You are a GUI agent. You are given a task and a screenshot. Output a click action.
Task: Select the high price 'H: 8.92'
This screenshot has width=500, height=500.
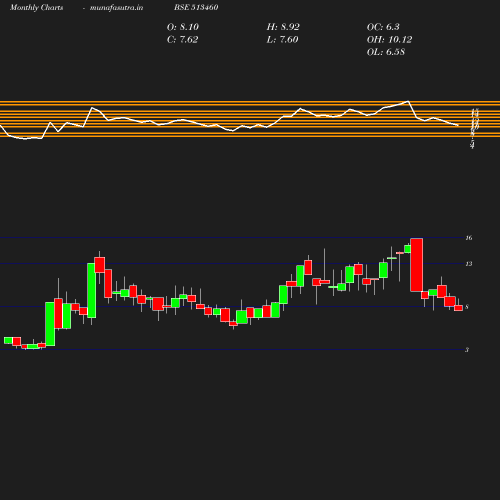[x=283, y=27]
